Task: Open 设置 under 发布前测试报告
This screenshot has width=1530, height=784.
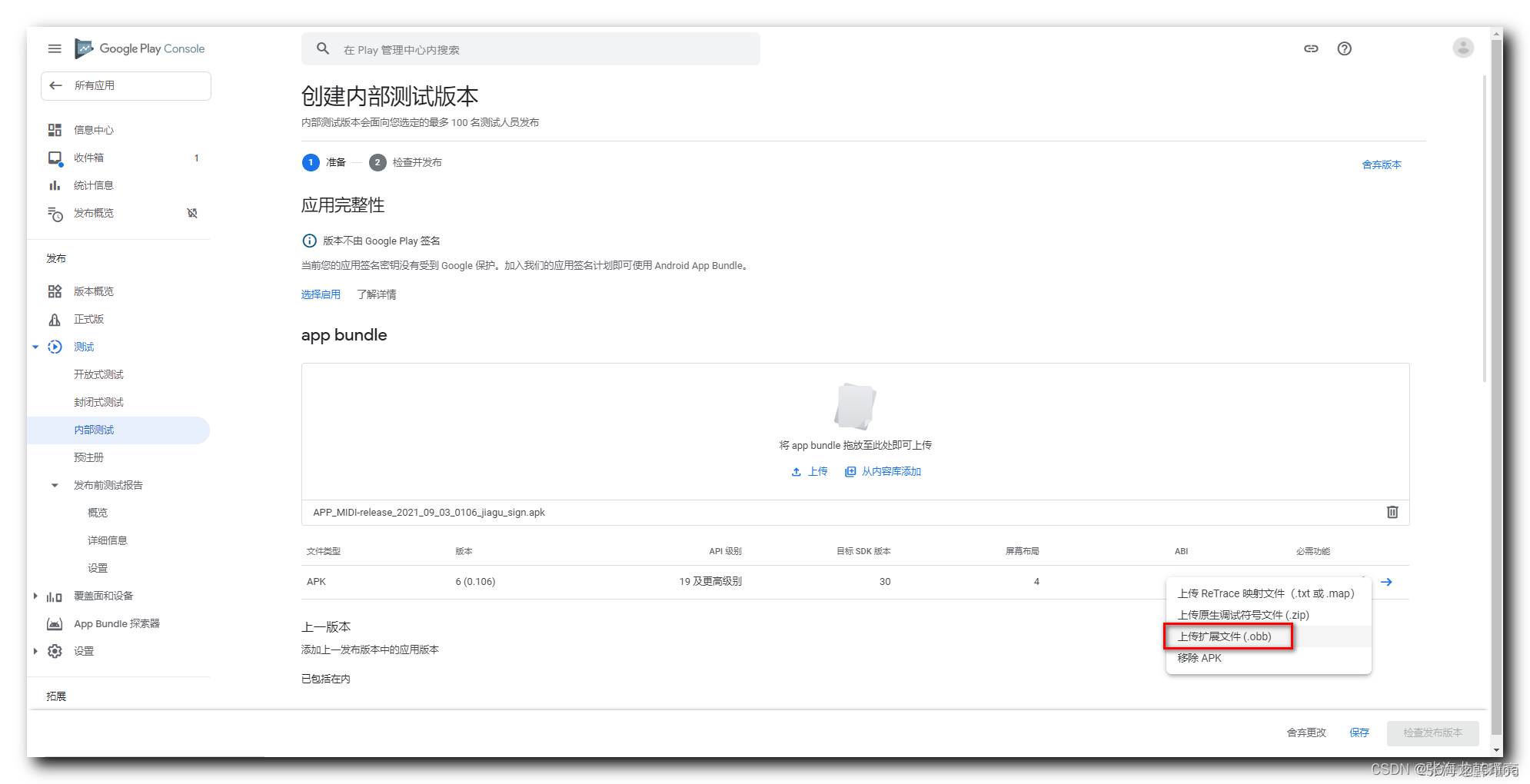Action: 98,568
